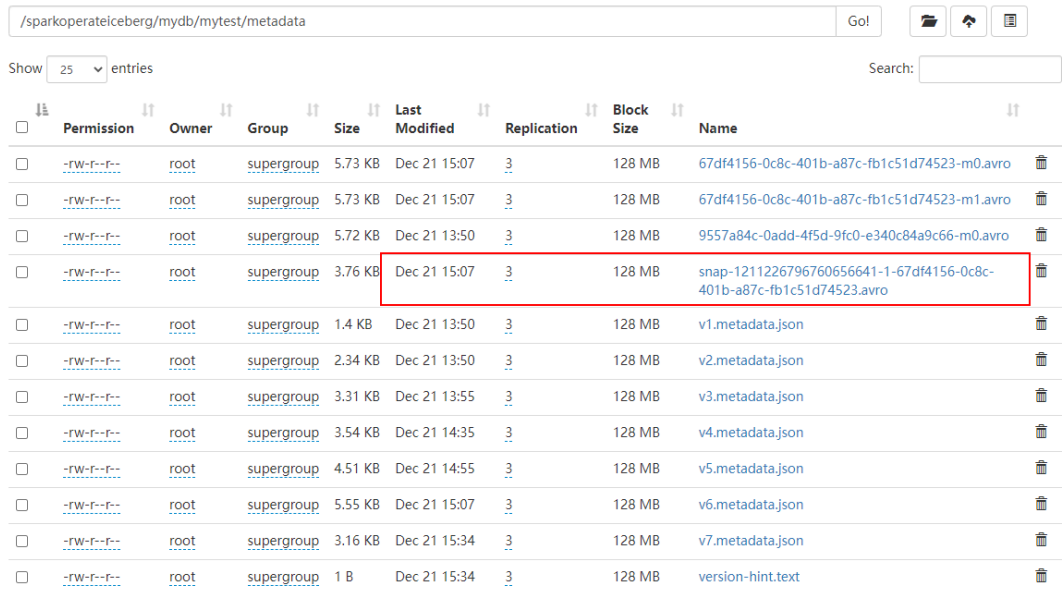Select checkbox for the version-hint.text row
Image resolution: width=1064 pixels, height=594 pixels.
point(22,577)
